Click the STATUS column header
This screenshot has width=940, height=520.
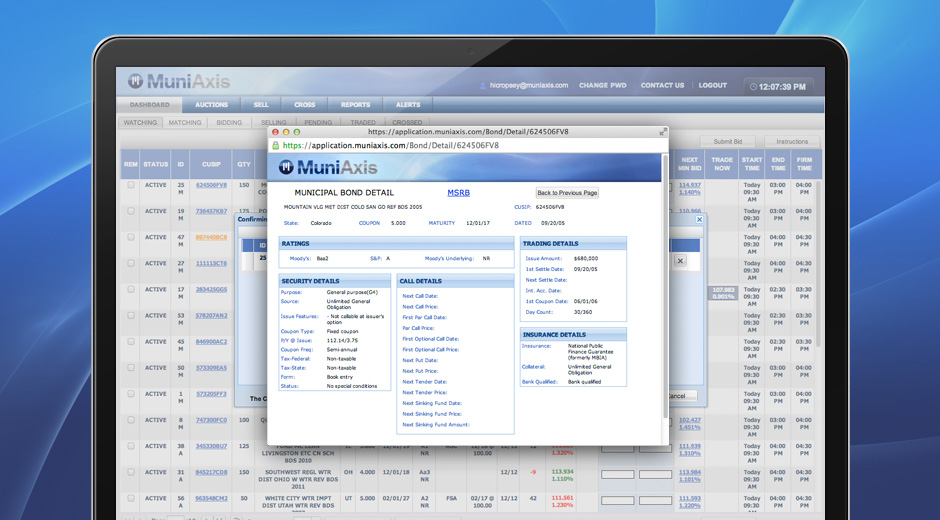155,164
